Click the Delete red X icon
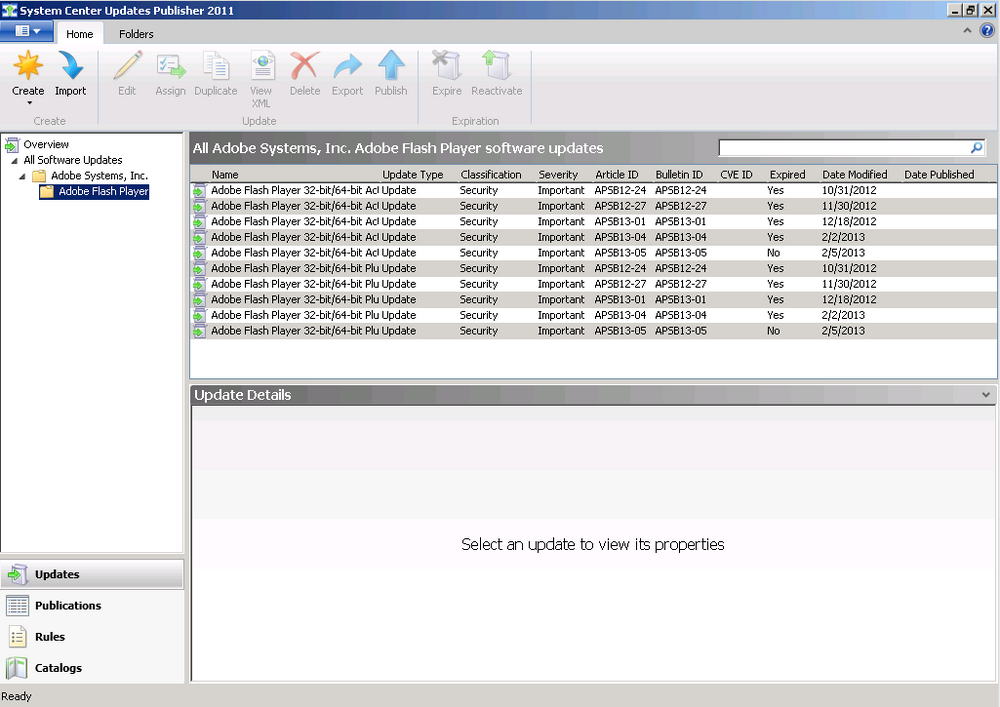This screenshot has width=1000, height=707. (305, 66)
